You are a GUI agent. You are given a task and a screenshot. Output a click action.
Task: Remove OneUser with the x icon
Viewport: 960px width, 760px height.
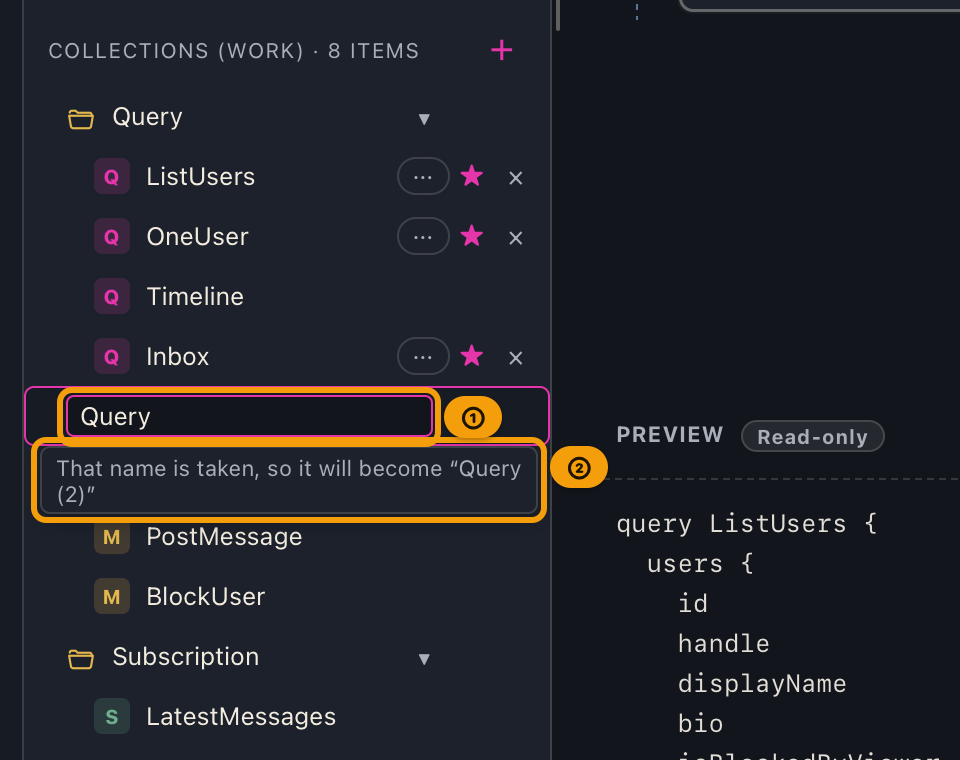(x=516, y=238)
